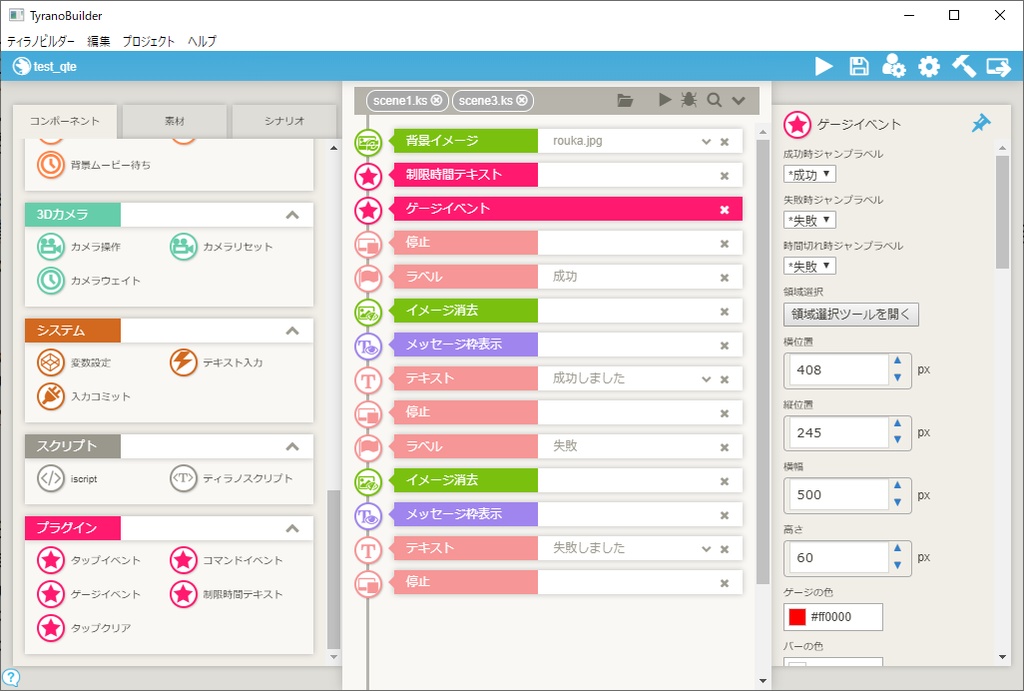Viewport: 1024px width, 691px height.
Task: Switch to コンポーネント tab
Action: point(65,121)
